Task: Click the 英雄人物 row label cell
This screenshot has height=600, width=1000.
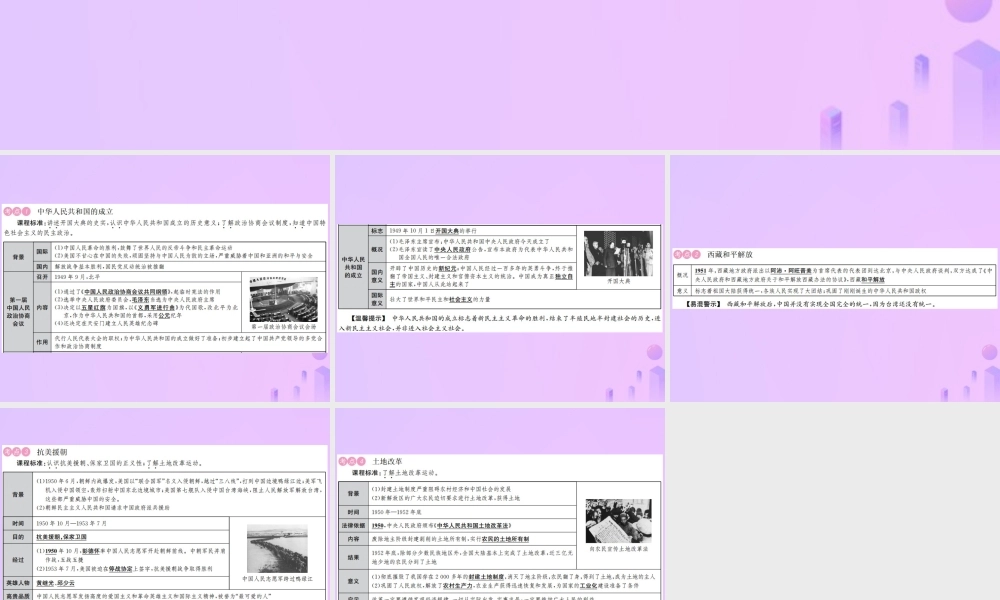Action: point(18,583)
